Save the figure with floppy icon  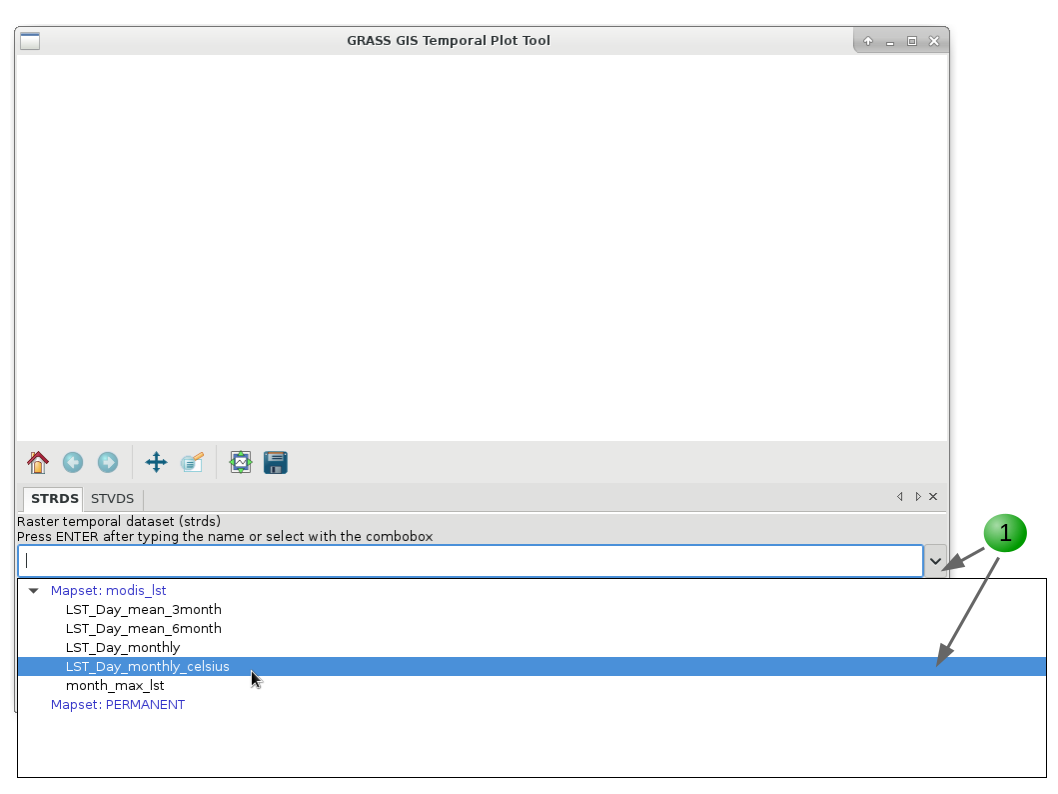point(275,463)
